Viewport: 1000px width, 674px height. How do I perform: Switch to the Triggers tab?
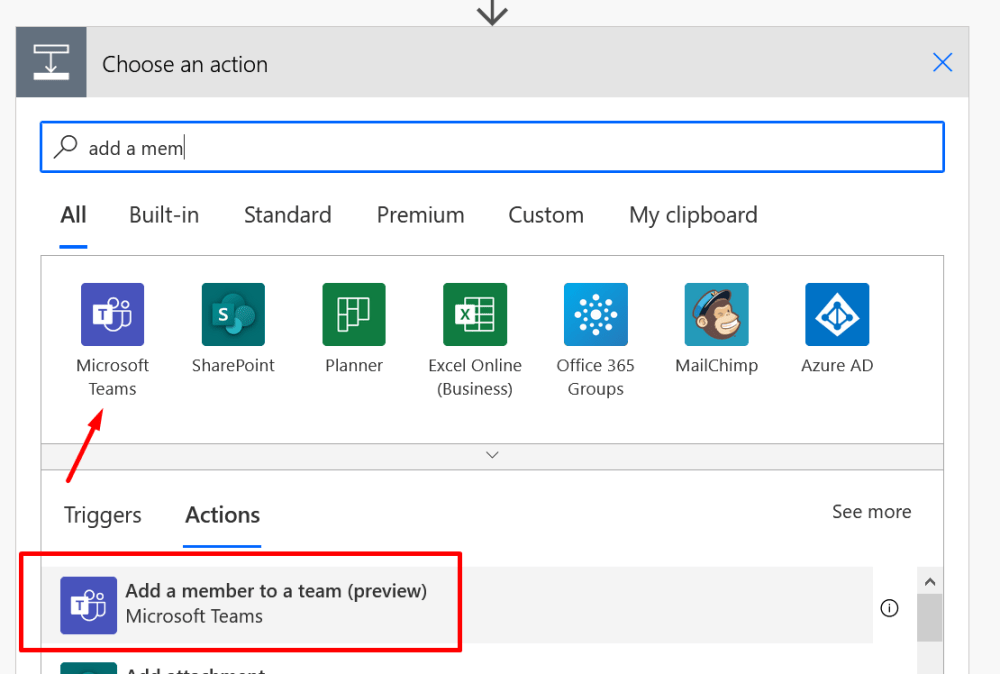click(x=102, y=515)
